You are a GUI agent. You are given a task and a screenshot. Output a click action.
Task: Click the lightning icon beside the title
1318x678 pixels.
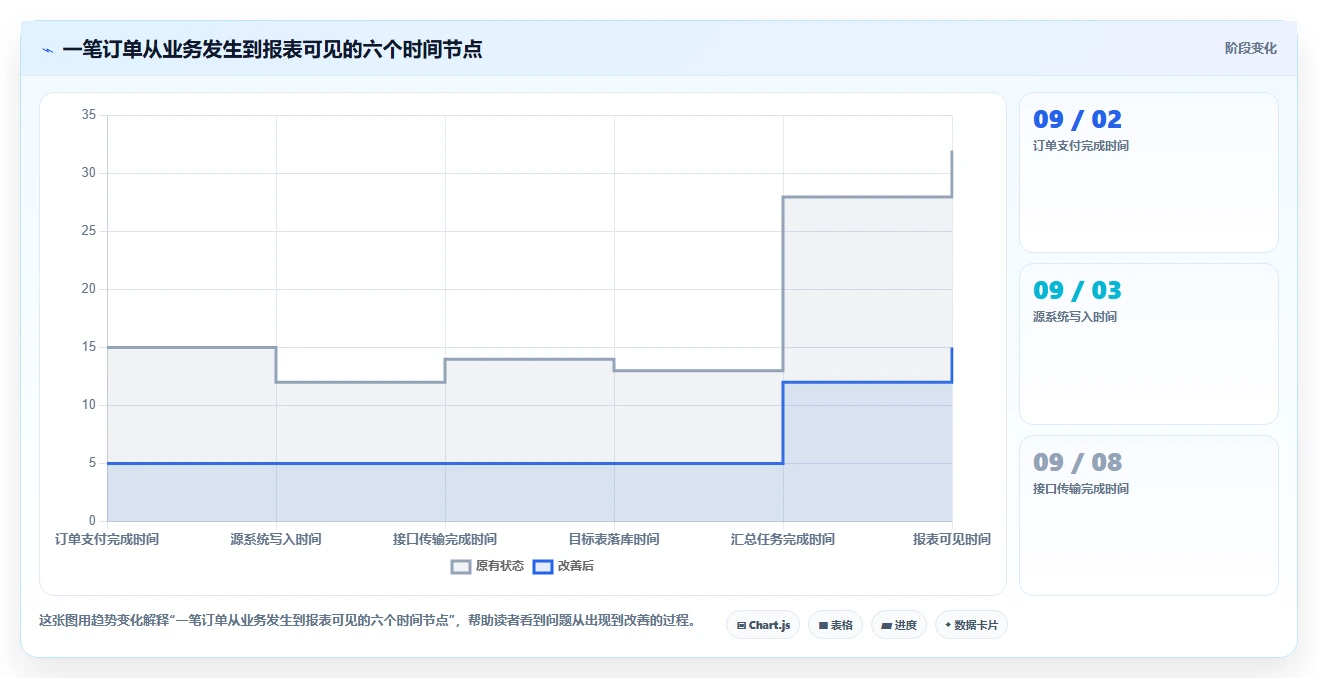click(x=47, y=49)
